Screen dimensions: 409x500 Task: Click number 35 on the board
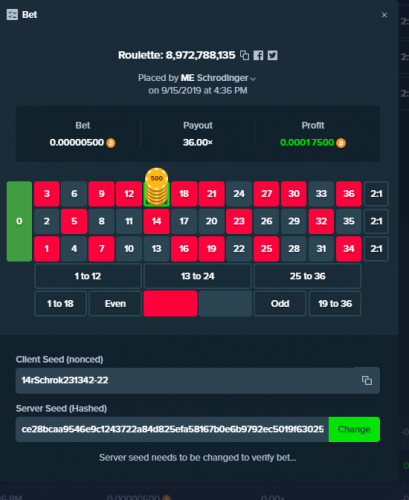point(349,221)
